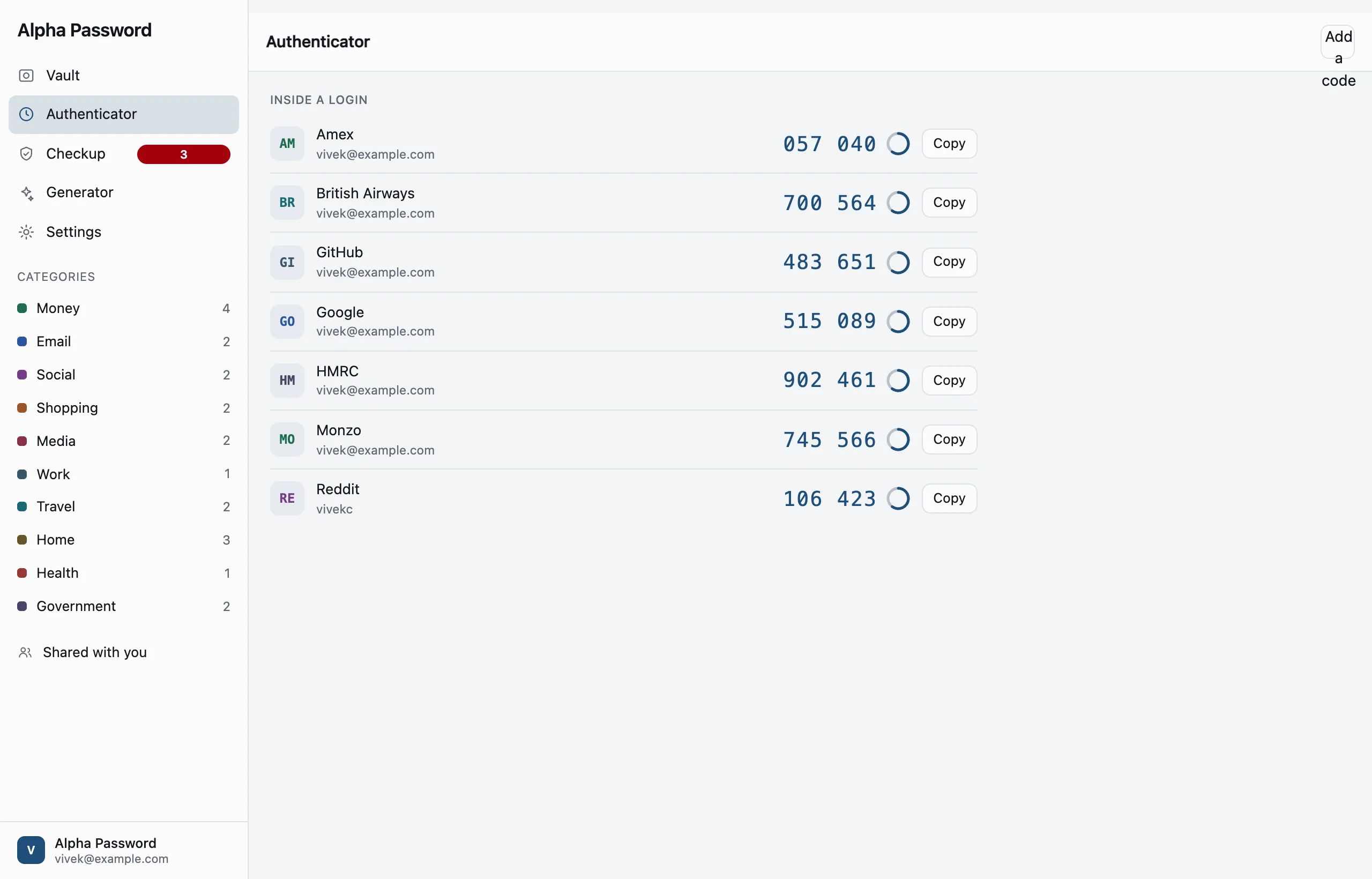Open Shared with you
Image resolution: width=1372 pixels, height=879 pixels.
pyautogui.click(x=124, y=652)
